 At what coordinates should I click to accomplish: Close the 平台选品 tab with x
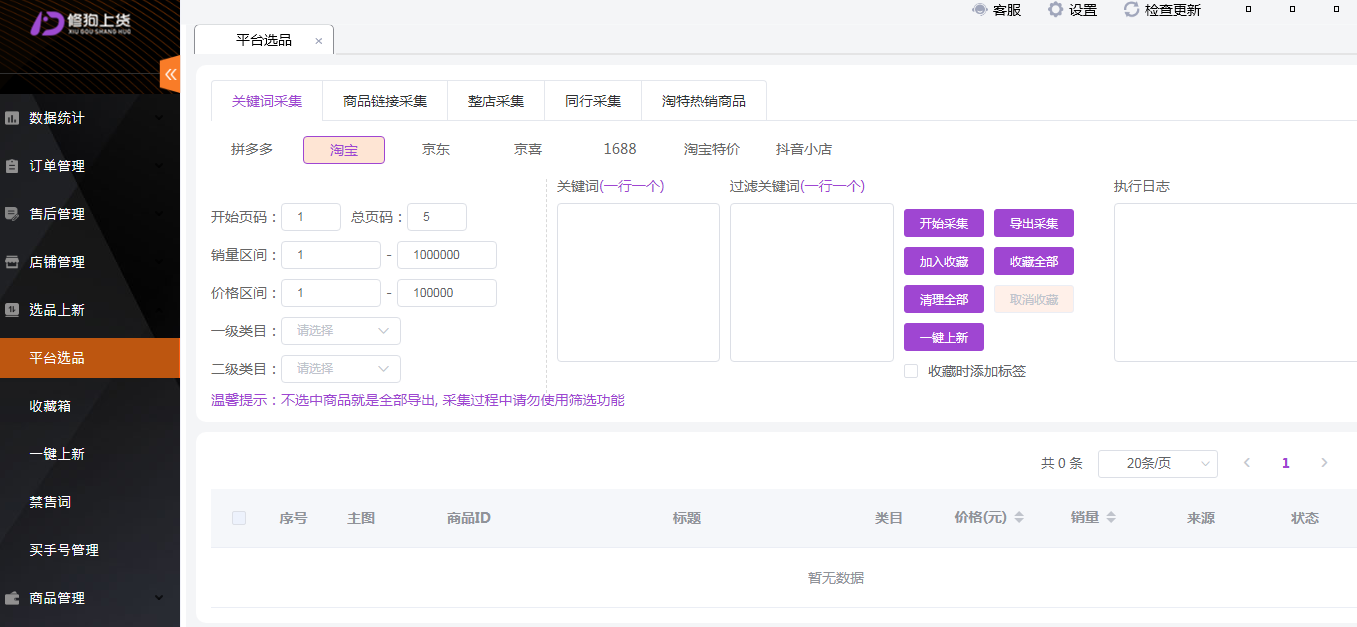[319, 41]
